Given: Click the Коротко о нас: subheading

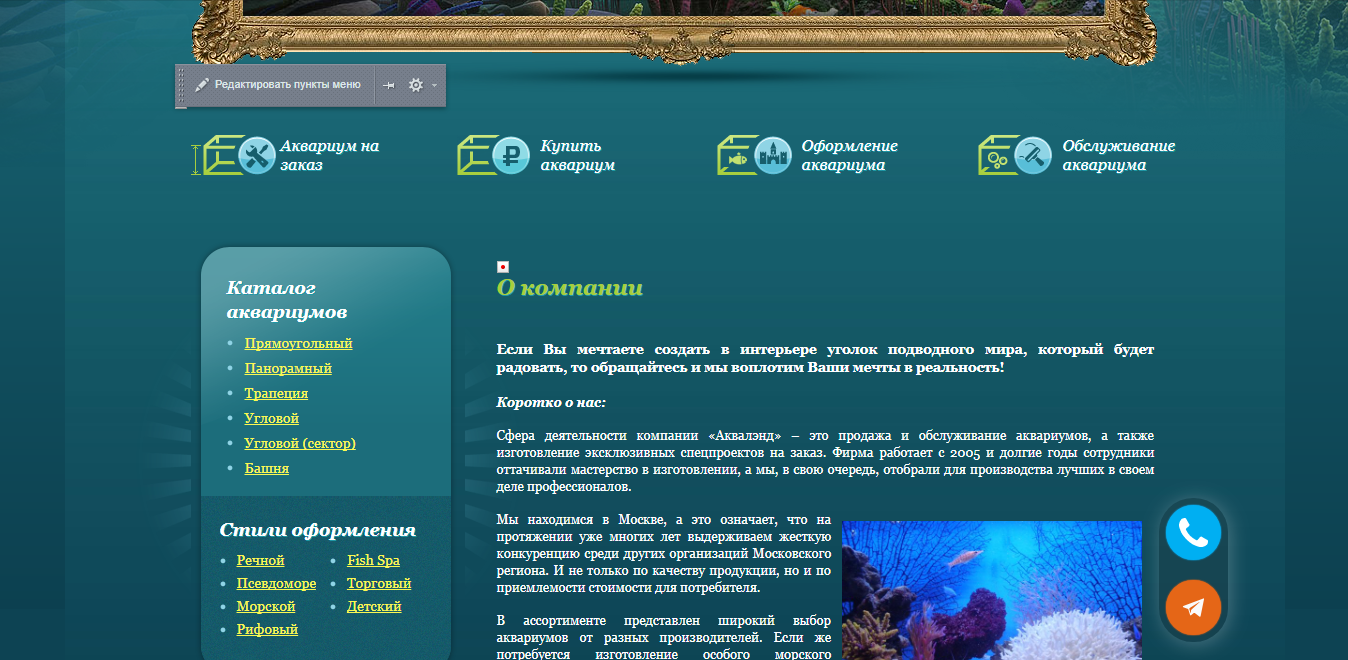Looking at the screenshot, I should tap(551, 402).
